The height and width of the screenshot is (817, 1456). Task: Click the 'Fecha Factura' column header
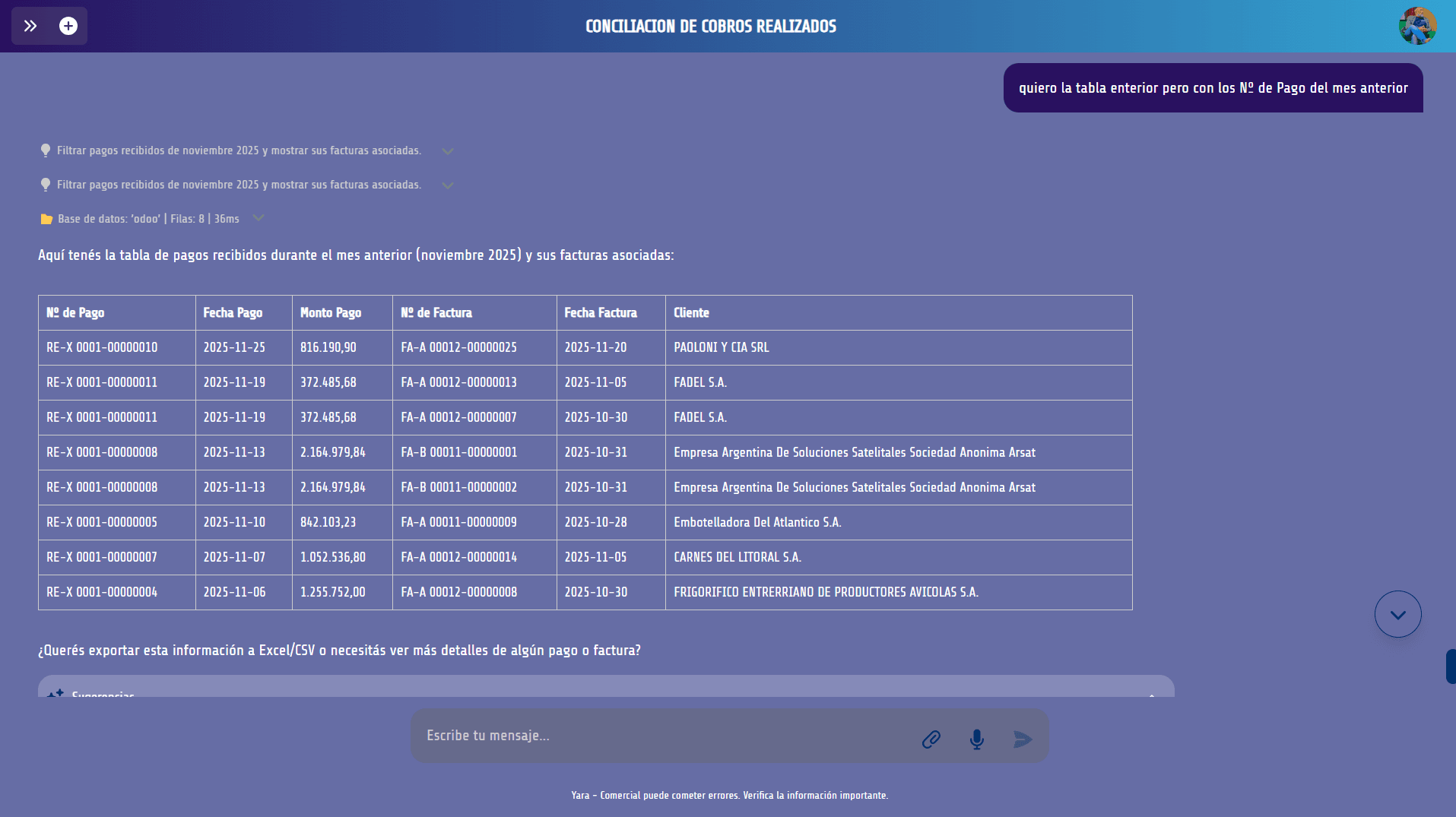tap(611, 313)
